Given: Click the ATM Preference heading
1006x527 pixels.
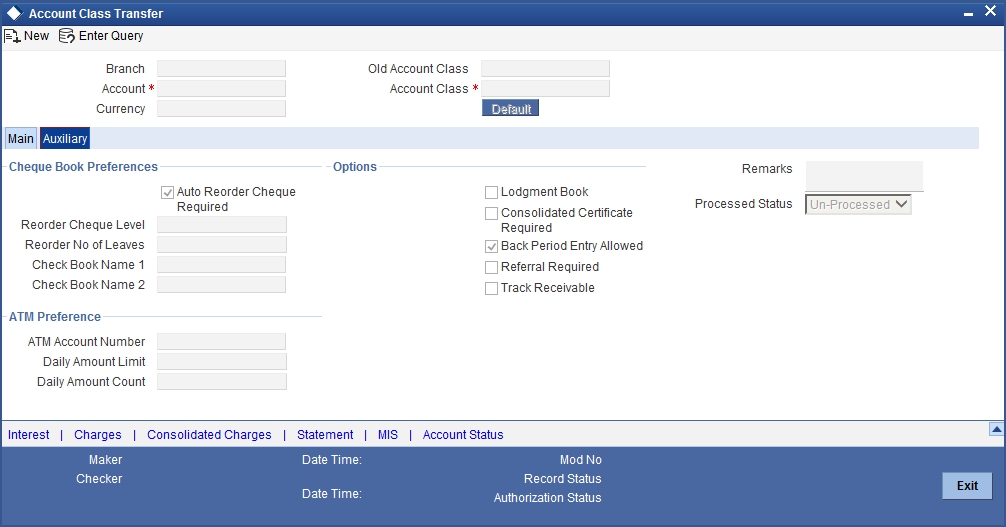Looking at the screenshot, I should click(55, 317).
